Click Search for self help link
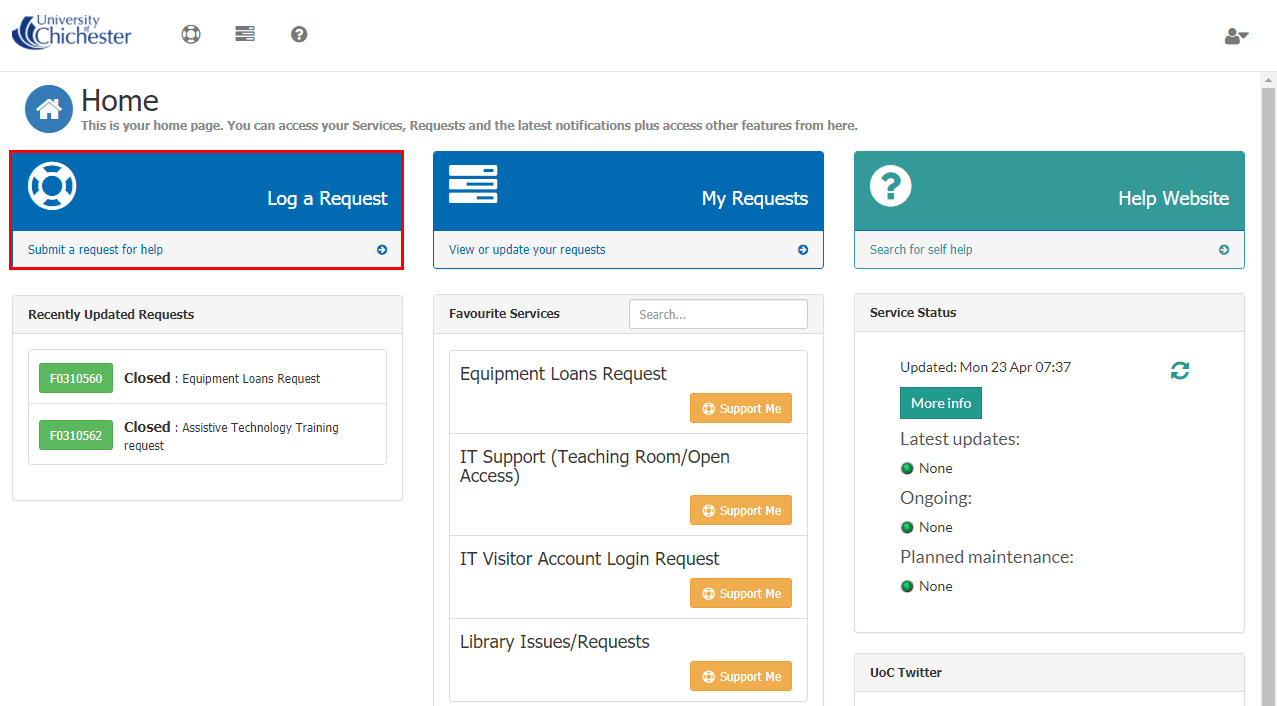Screen dimensions: 1277x706 point(919,249)
